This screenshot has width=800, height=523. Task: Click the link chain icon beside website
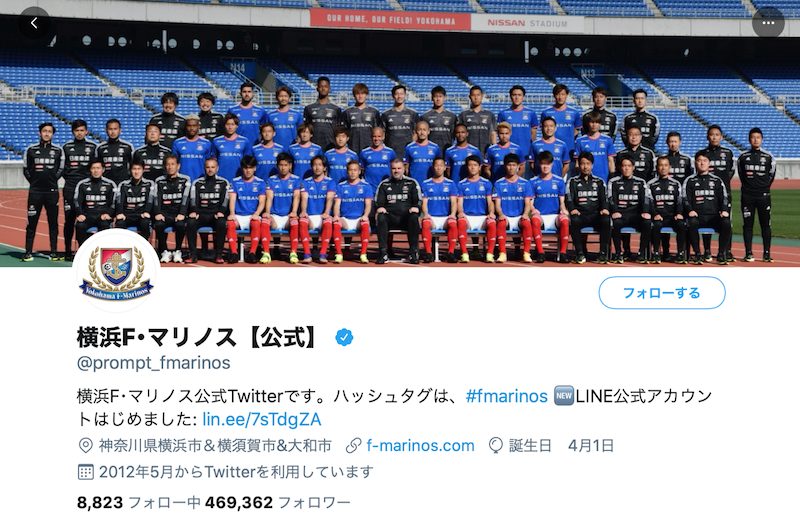click(x=353, y=445)
